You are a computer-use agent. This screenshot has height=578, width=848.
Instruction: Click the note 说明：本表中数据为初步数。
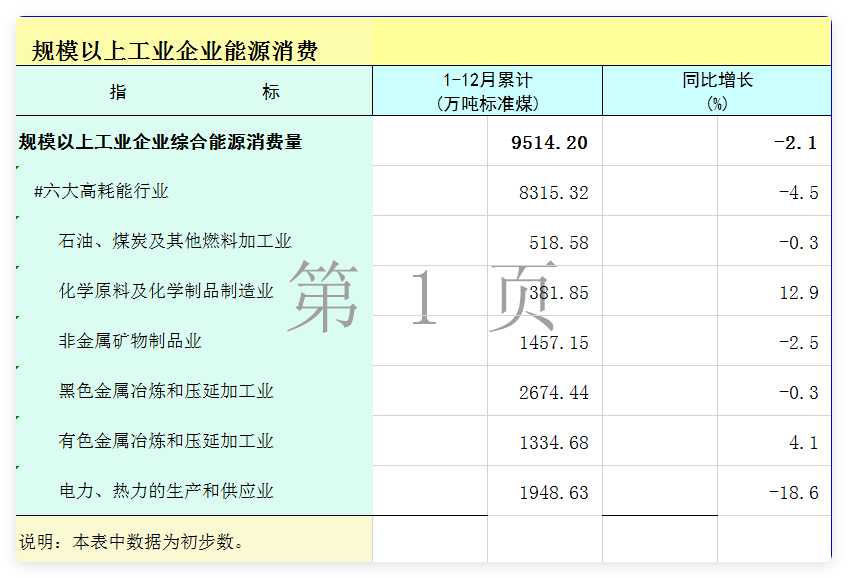point(132,541)
